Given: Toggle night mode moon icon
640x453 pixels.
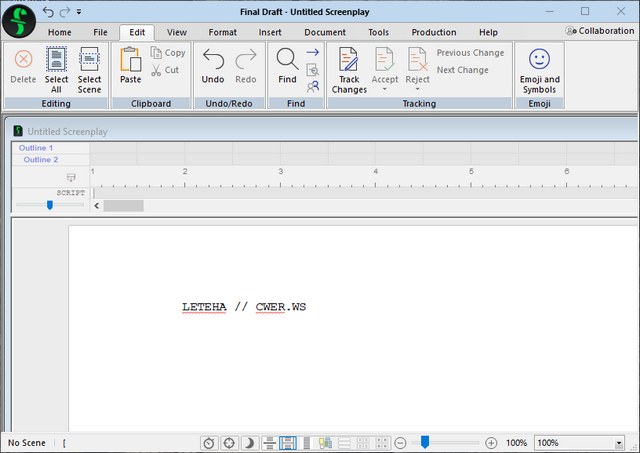Looking at the screenshot, I should click(249, 443).
